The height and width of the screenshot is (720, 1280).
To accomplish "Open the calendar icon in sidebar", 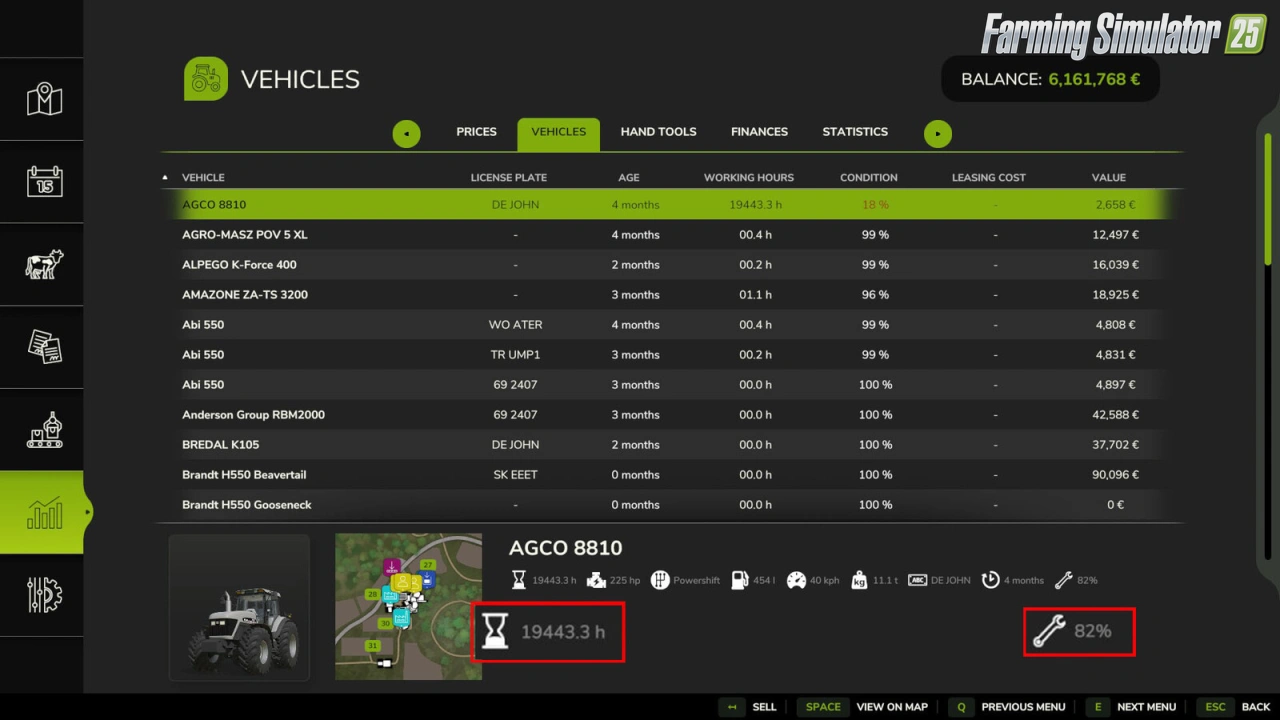I will pos(44,182).
